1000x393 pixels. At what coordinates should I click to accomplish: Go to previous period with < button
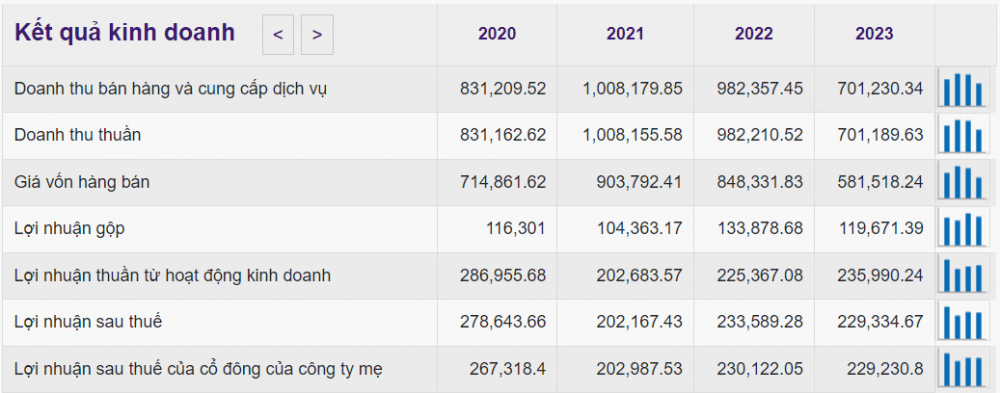tap(278, 34)
